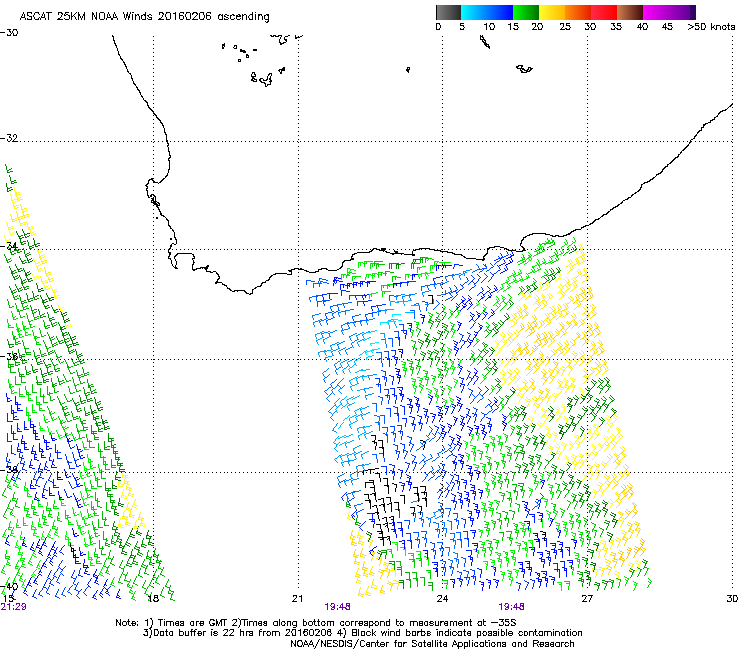740x650 pixels.
Task: Click the '40' legend scale number
Action: (642, 27)
